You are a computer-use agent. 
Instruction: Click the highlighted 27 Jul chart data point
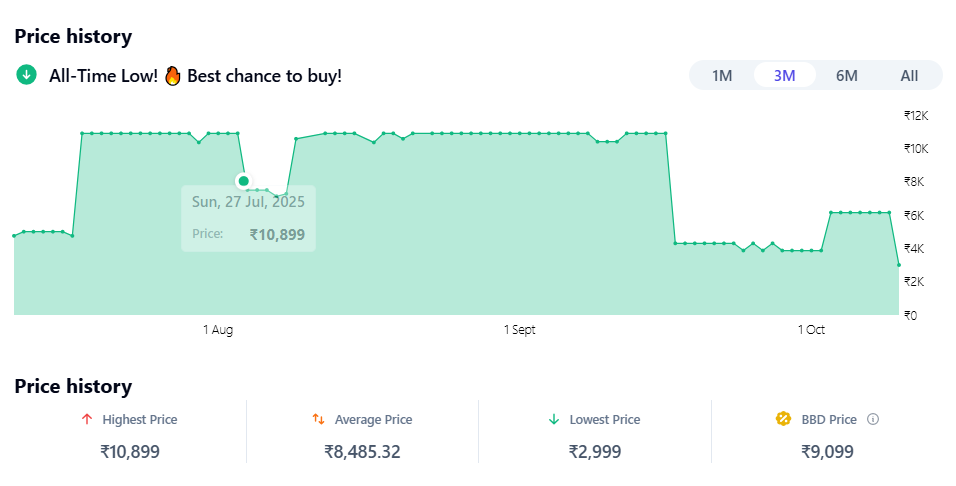tap(243, 181)
